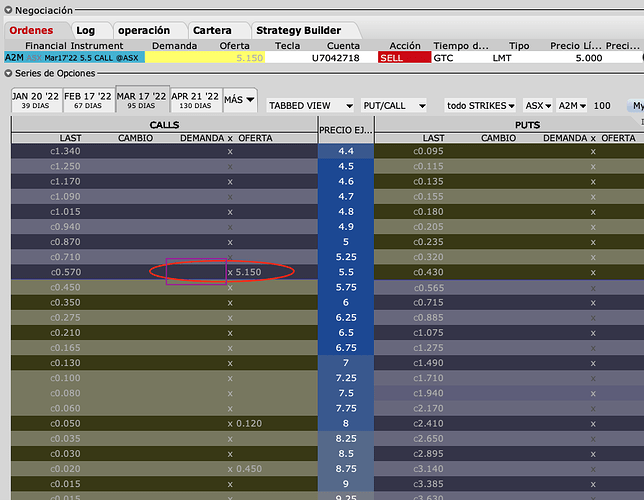Select the JAN 20 '22 expiry tab
Image resolution: width=644 pixels, height=500 pixels.
pyautogui.click(x=36, y=100)
